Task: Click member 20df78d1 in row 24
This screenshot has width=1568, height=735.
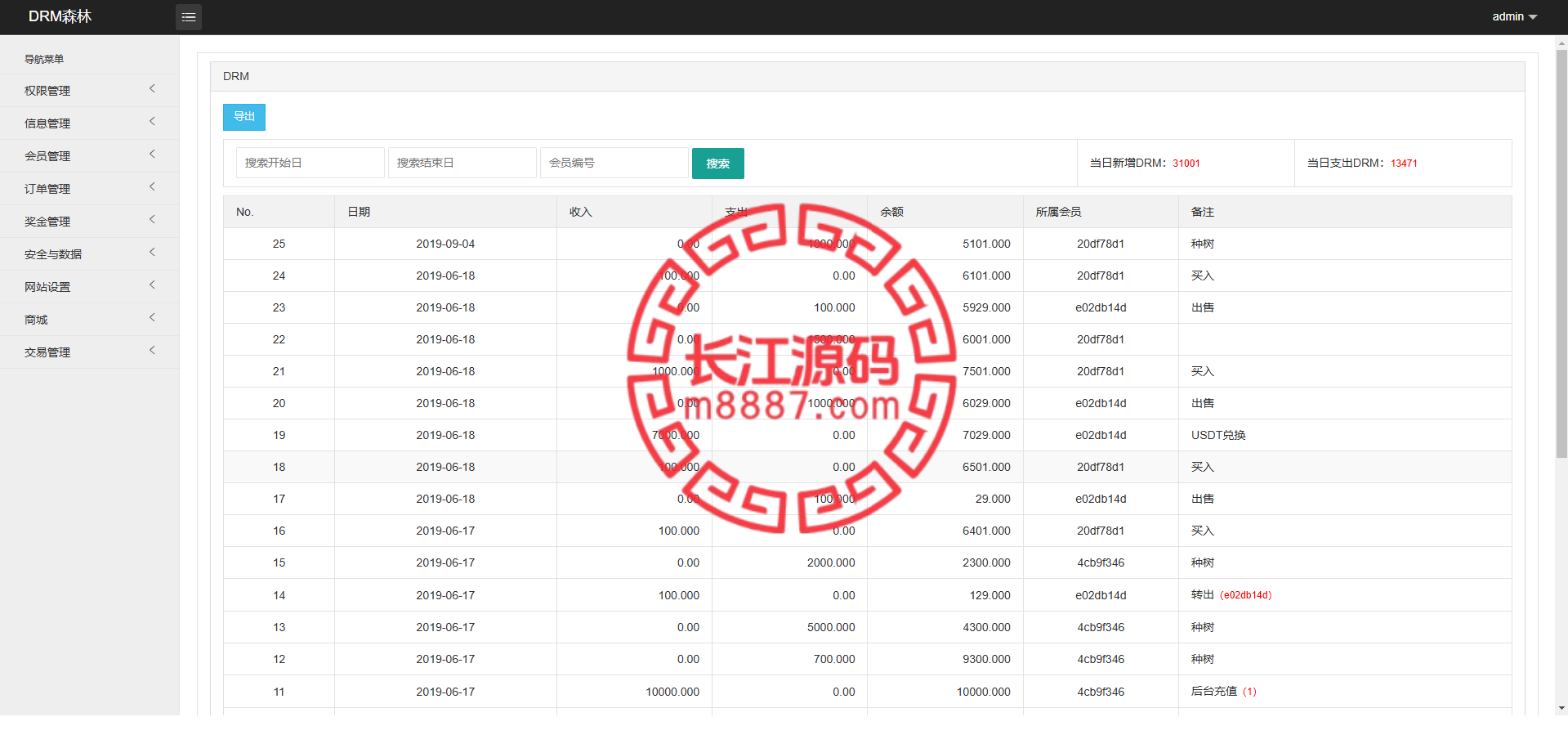Action: click(1101, 276)
